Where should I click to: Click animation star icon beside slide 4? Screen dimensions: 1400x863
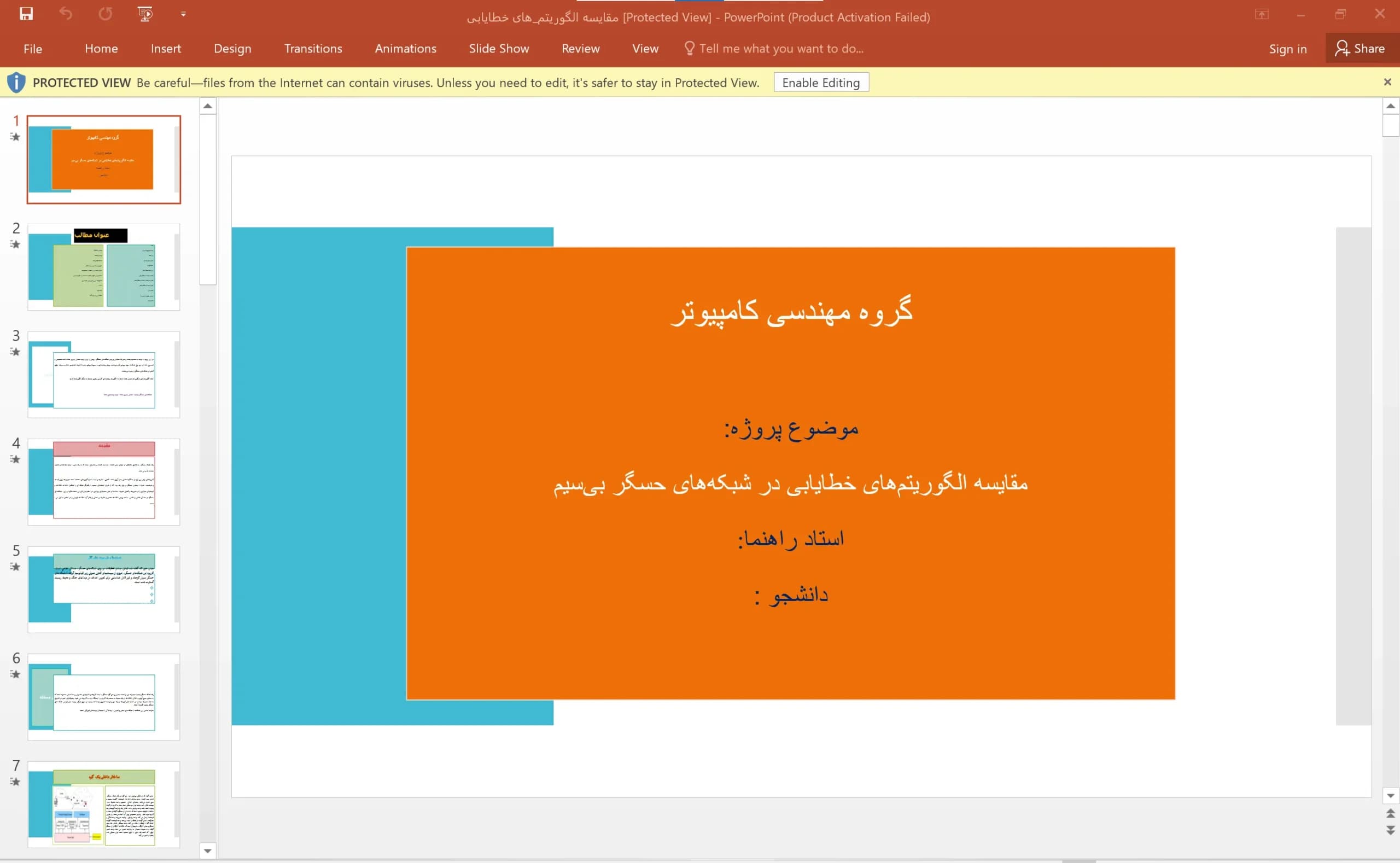click(15, 459)
